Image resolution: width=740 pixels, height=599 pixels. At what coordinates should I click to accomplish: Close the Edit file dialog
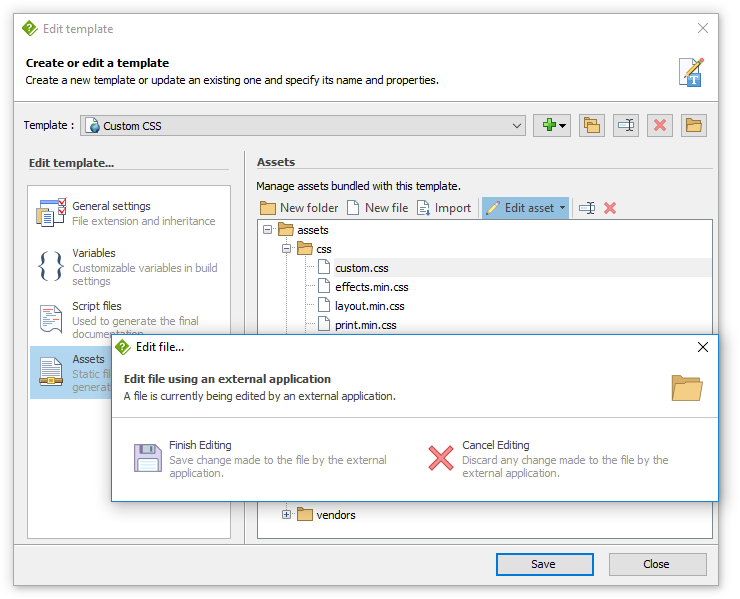pyautogui.click(x=703, y=347)
